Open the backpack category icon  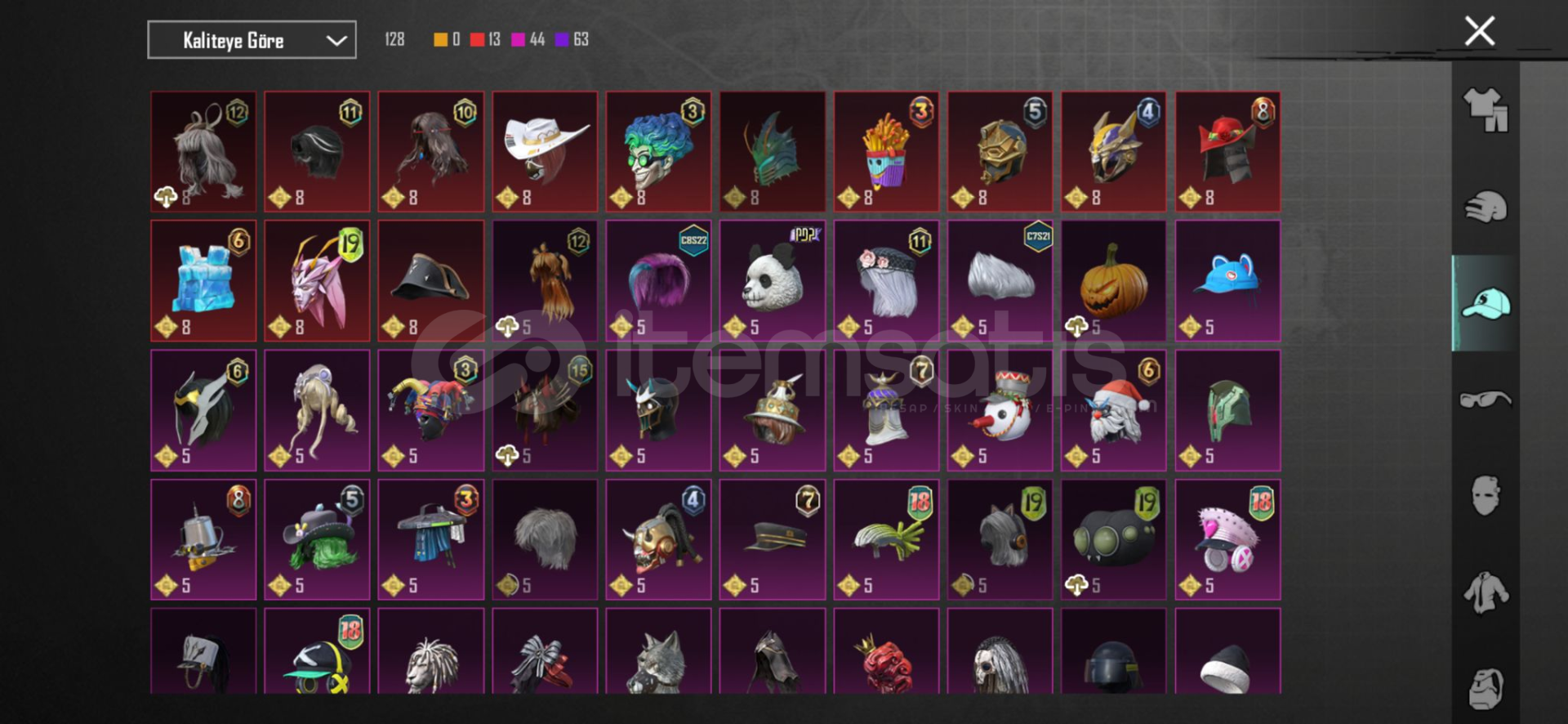click(1486, 689)
